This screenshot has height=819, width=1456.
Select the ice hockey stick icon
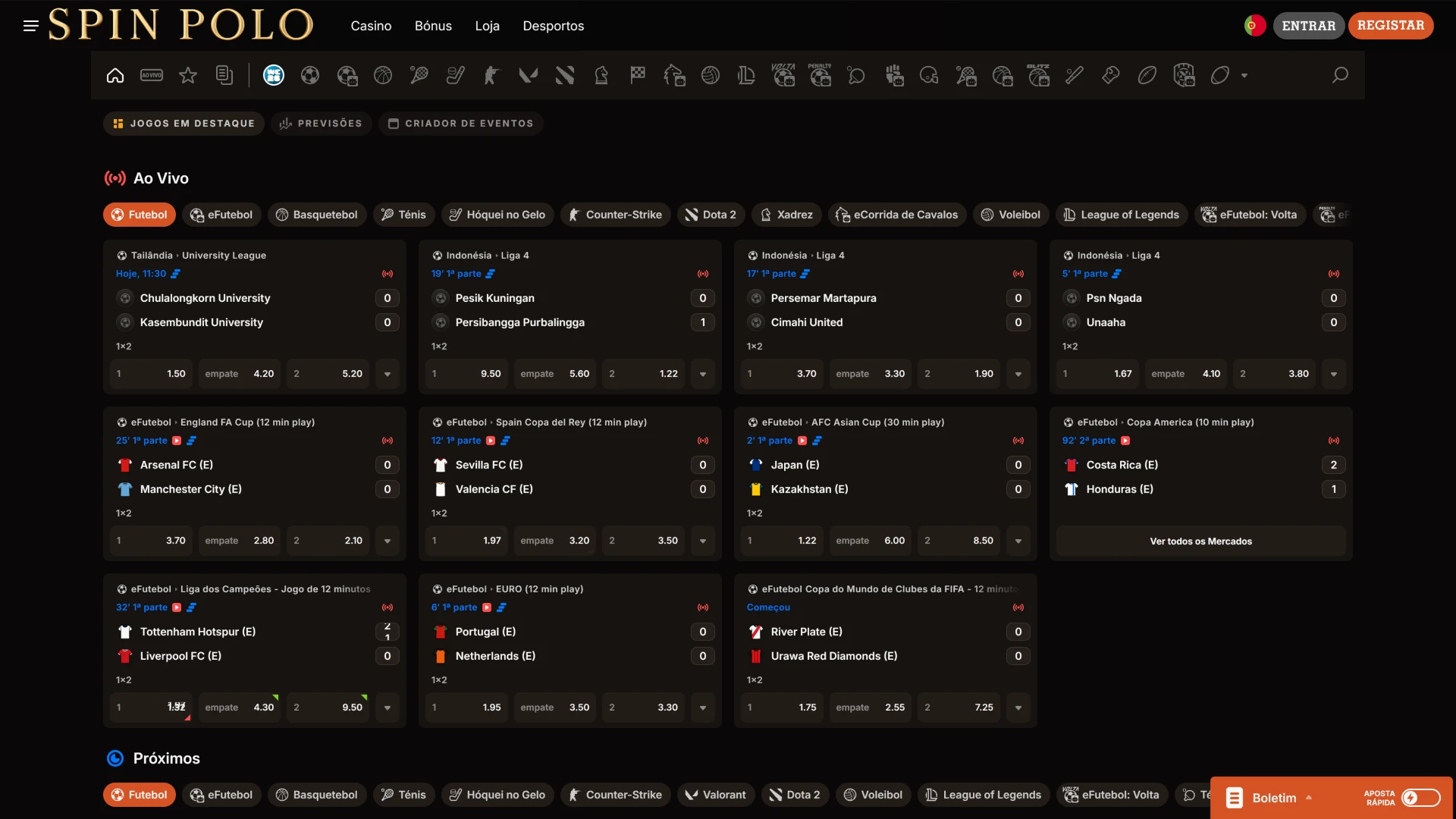pyautogui.click(x=456, y=75)
